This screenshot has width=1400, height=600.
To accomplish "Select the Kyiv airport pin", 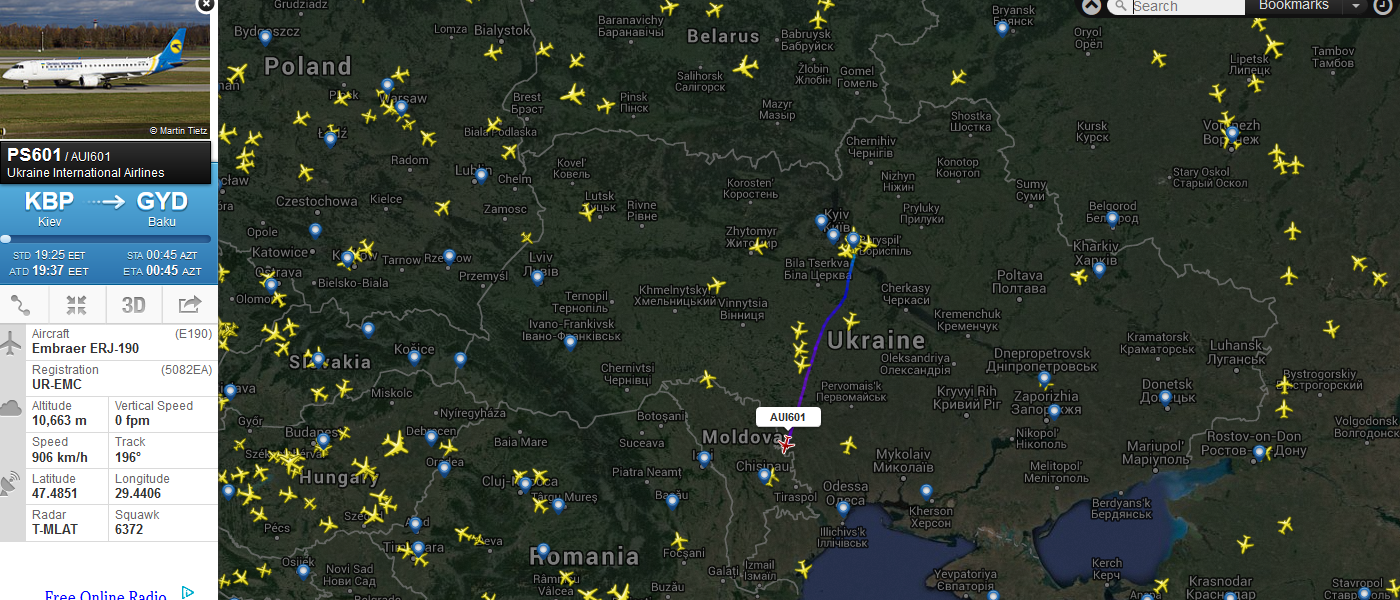I will click(x=822, y=222).
